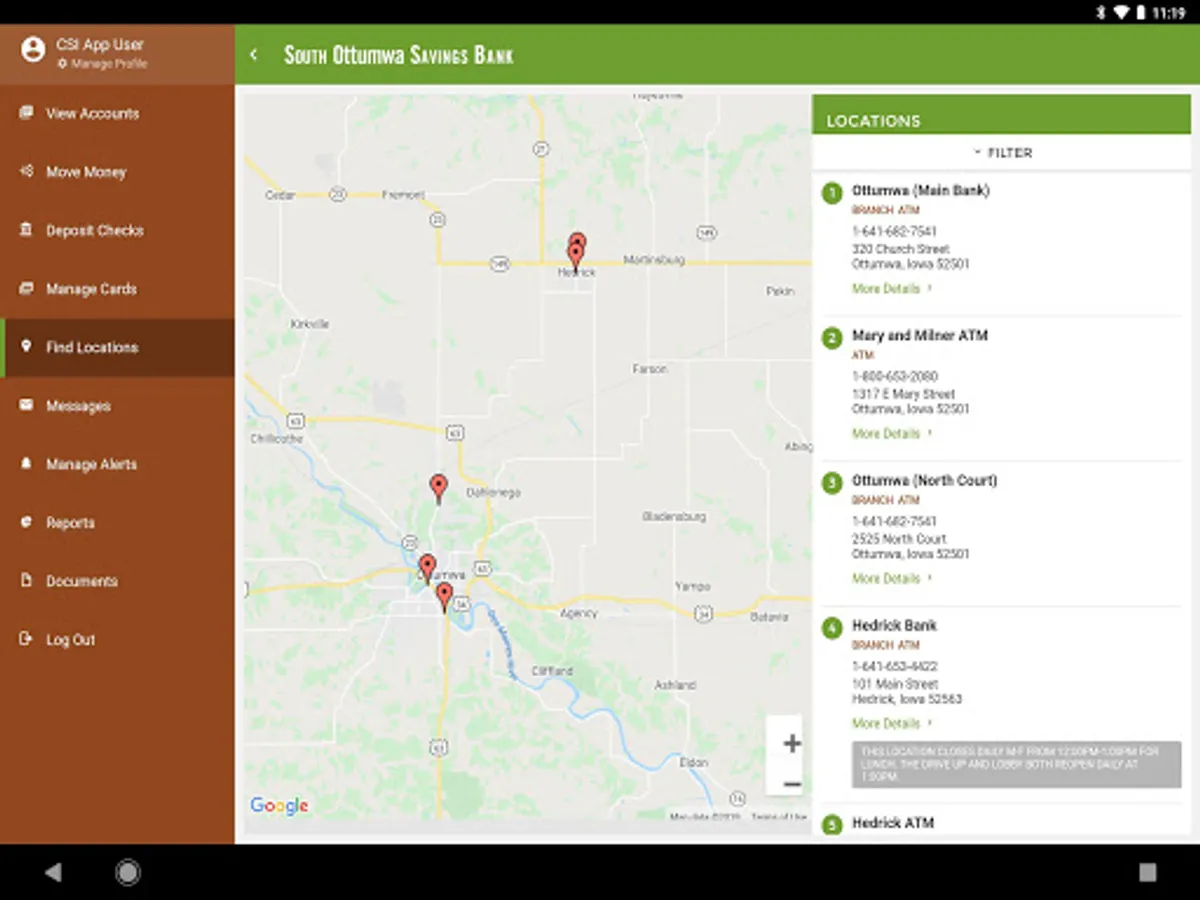The image size is (1200, 900).
Task: Open More Details for Ottumwa (North Court)
Action: pyautogui.click(x=892, y=579)
